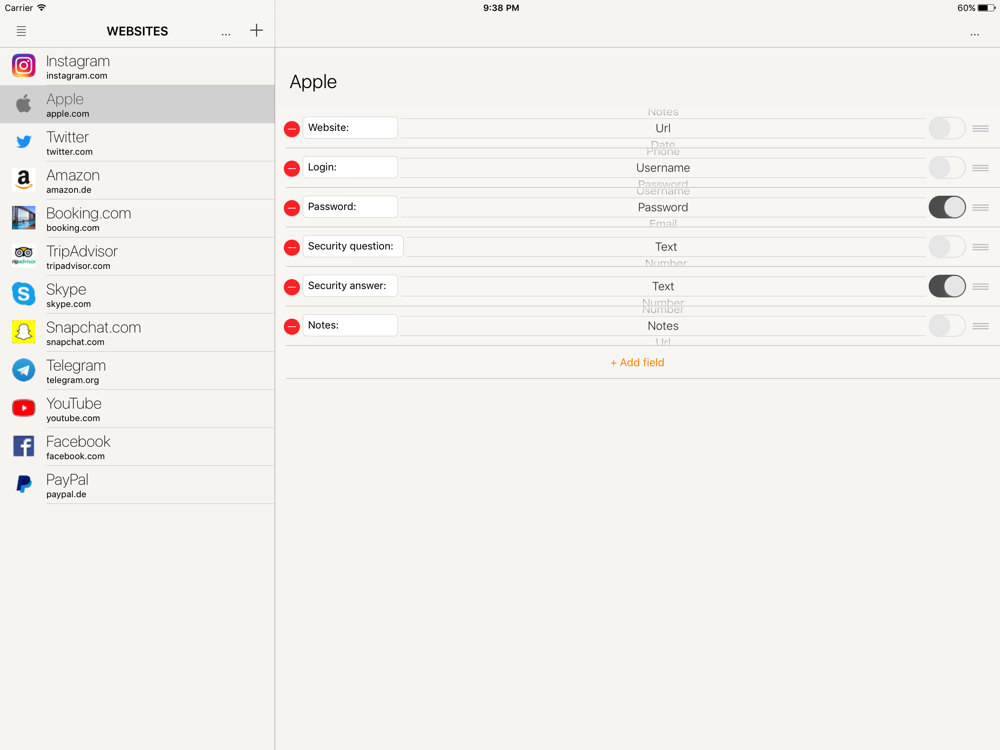
Task: Grab the reorder handle on the Login row
Action: [980, 168]
